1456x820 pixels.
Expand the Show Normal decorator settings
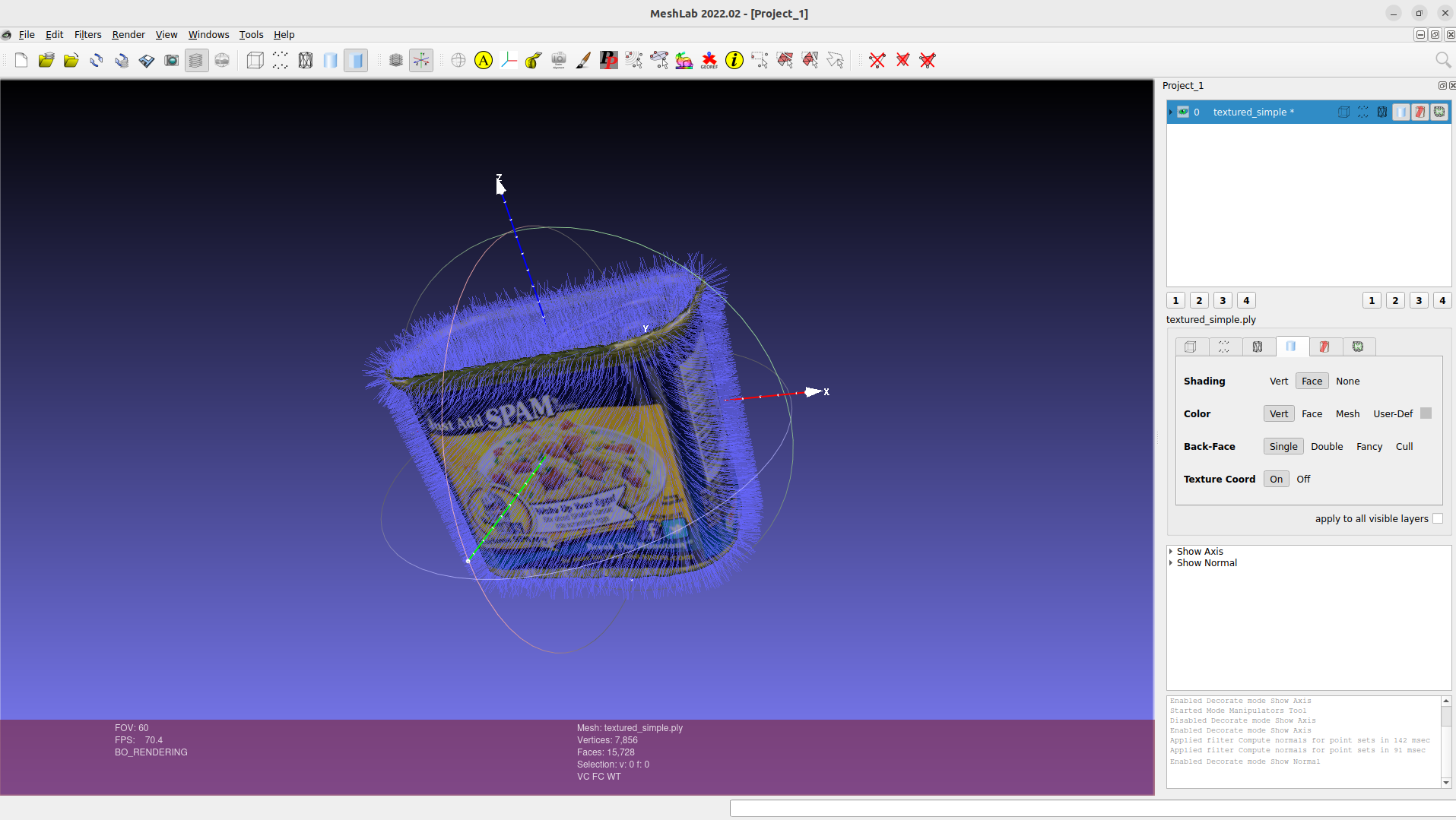pyautogui.click(x=1172, y=562)
